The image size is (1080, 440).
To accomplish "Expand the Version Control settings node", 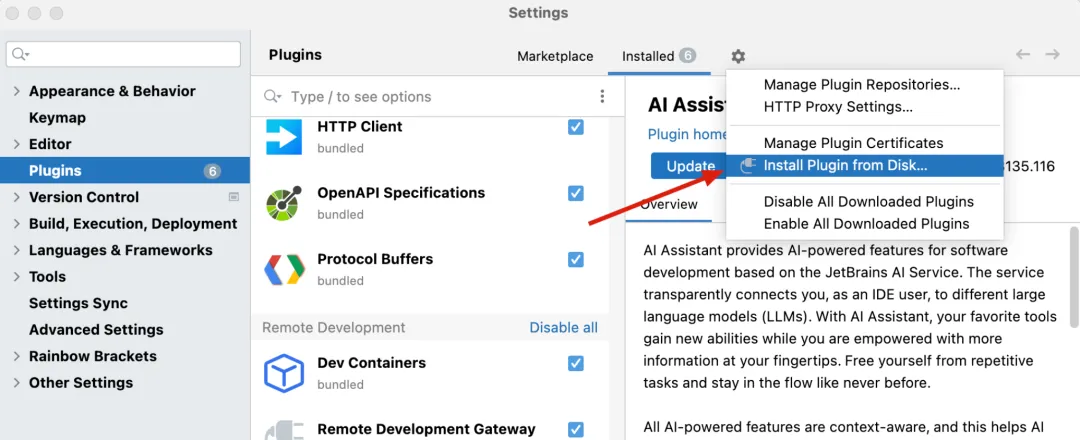I will [16, 197].
